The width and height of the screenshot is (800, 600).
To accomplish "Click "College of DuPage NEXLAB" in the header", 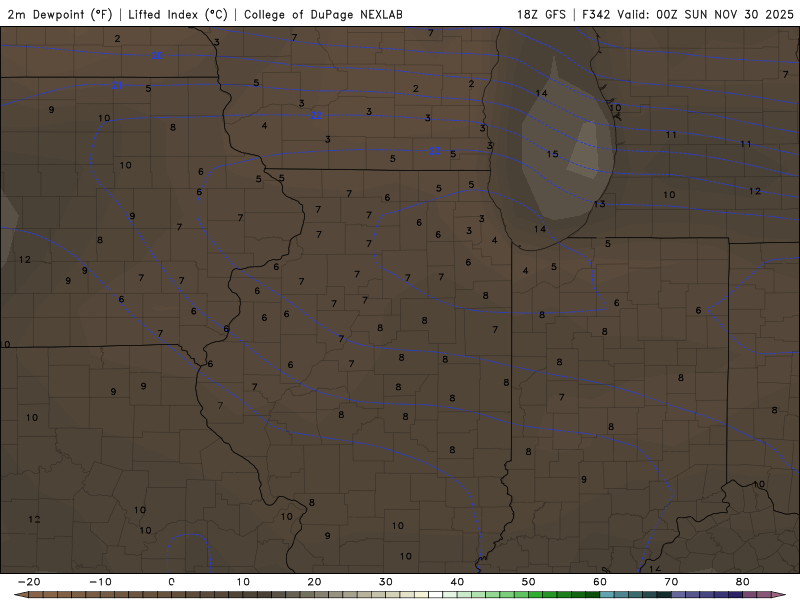I will point(323,14).
